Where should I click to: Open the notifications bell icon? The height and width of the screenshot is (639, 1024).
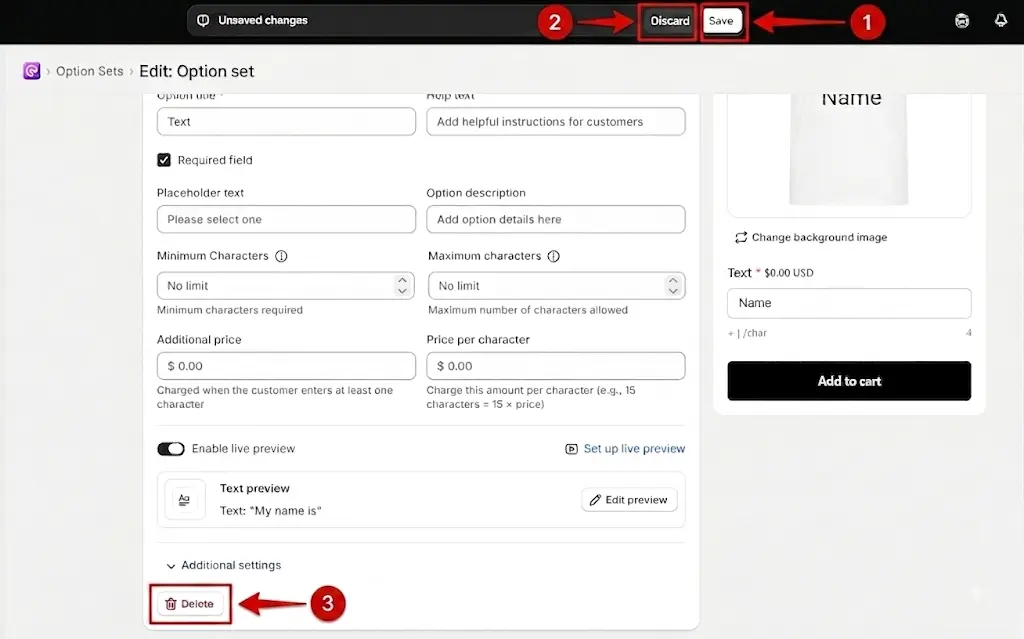point(1000,21)
